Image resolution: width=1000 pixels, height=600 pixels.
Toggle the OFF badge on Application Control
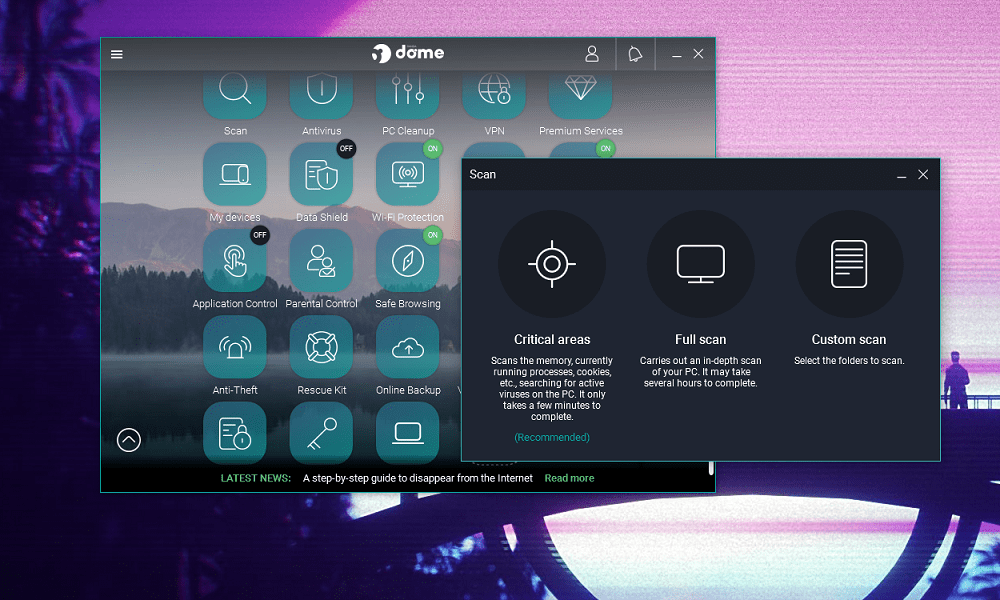tap(260, 235)
